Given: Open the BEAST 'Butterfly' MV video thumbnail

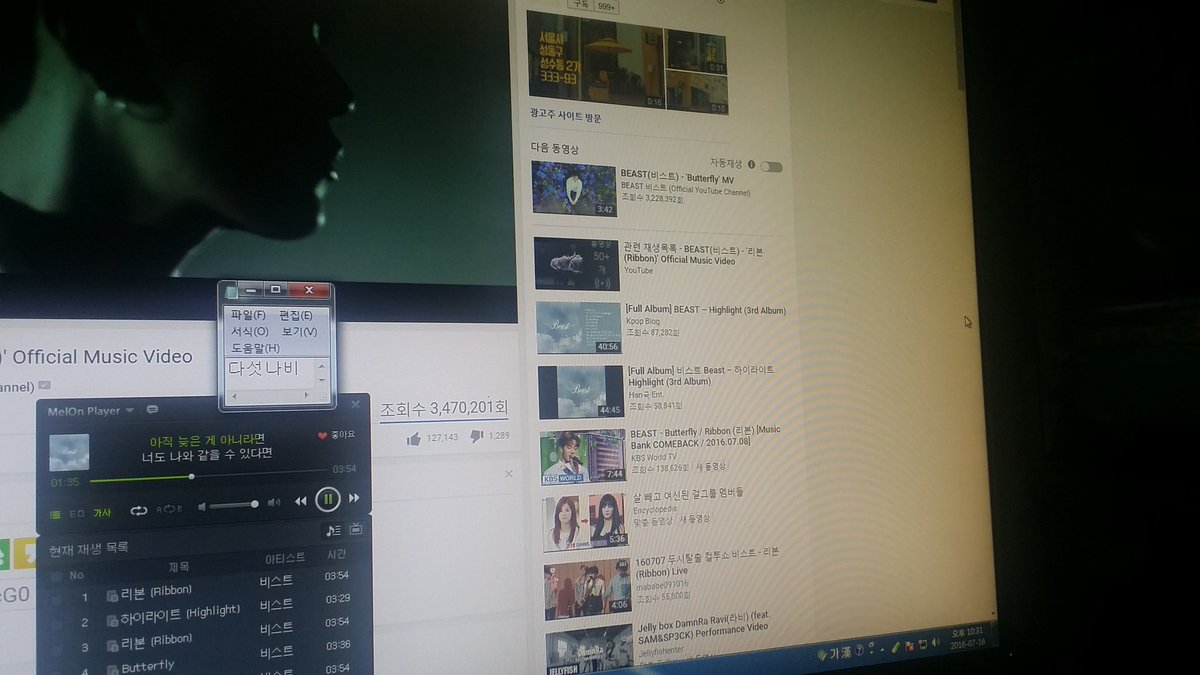Looking at the screenshot, I should (573, 188).
